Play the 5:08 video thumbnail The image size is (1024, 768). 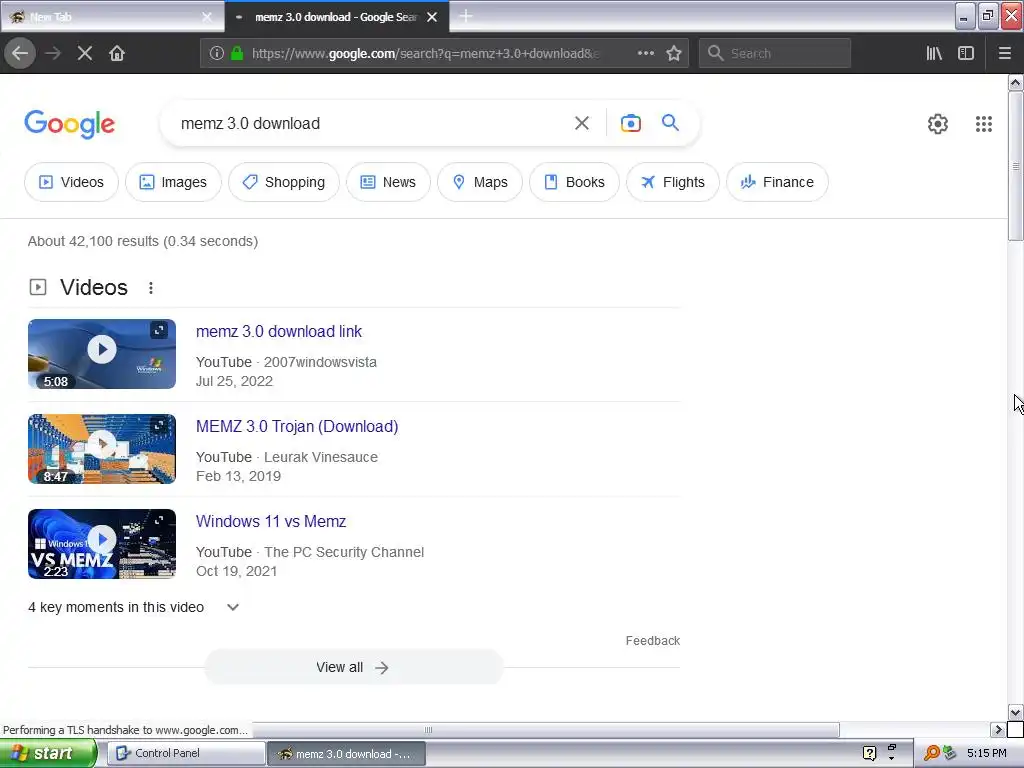coord(102,354)
